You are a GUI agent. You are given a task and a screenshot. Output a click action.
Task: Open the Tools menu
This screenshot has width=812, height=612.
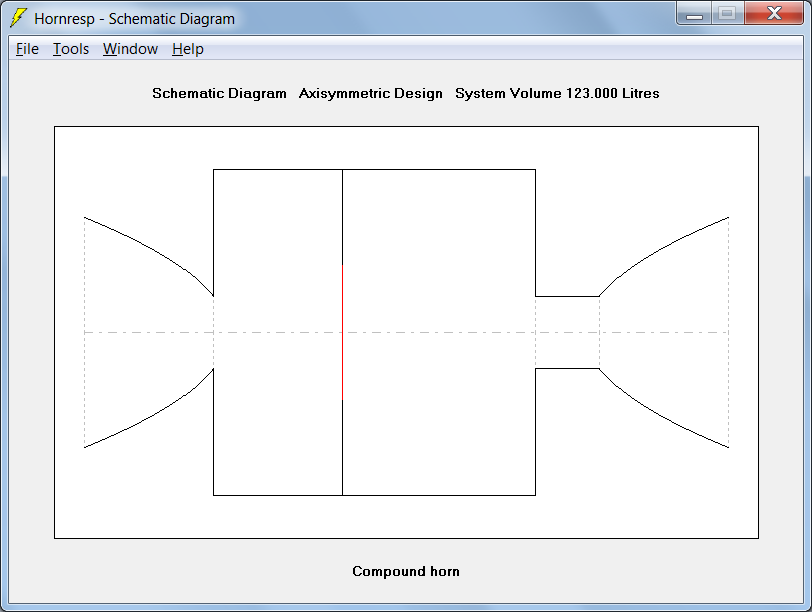point(71,49)
